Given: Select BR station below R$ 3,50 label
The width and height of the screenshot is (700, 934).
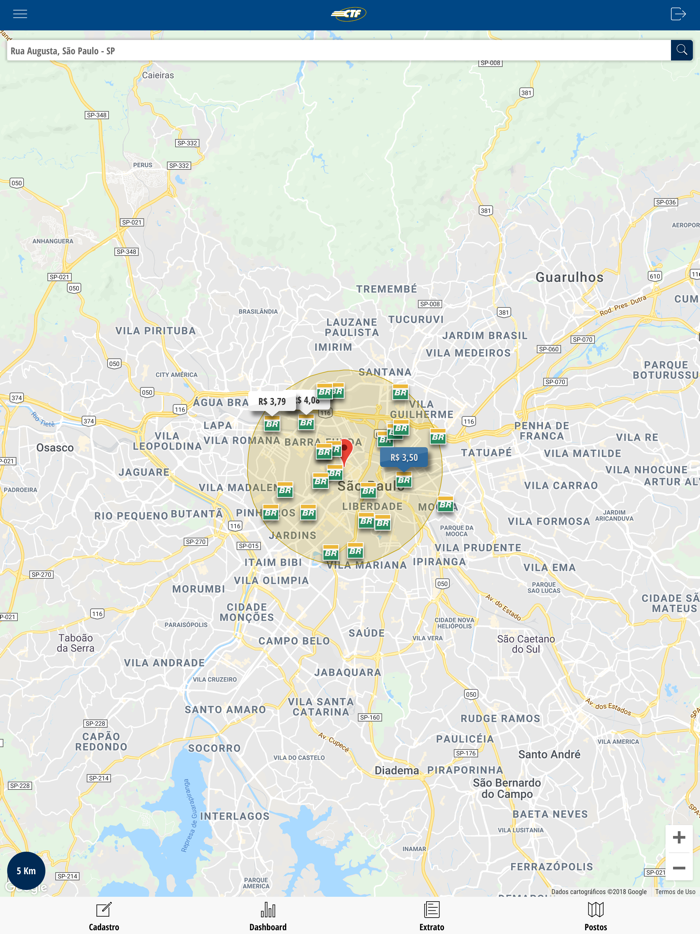Looking at the screenshot, I should (x=404, y=480).
